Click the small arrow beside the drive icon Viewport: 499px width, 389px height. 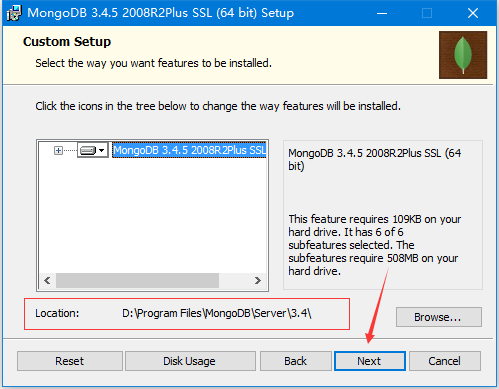click(x=102, y=150)
